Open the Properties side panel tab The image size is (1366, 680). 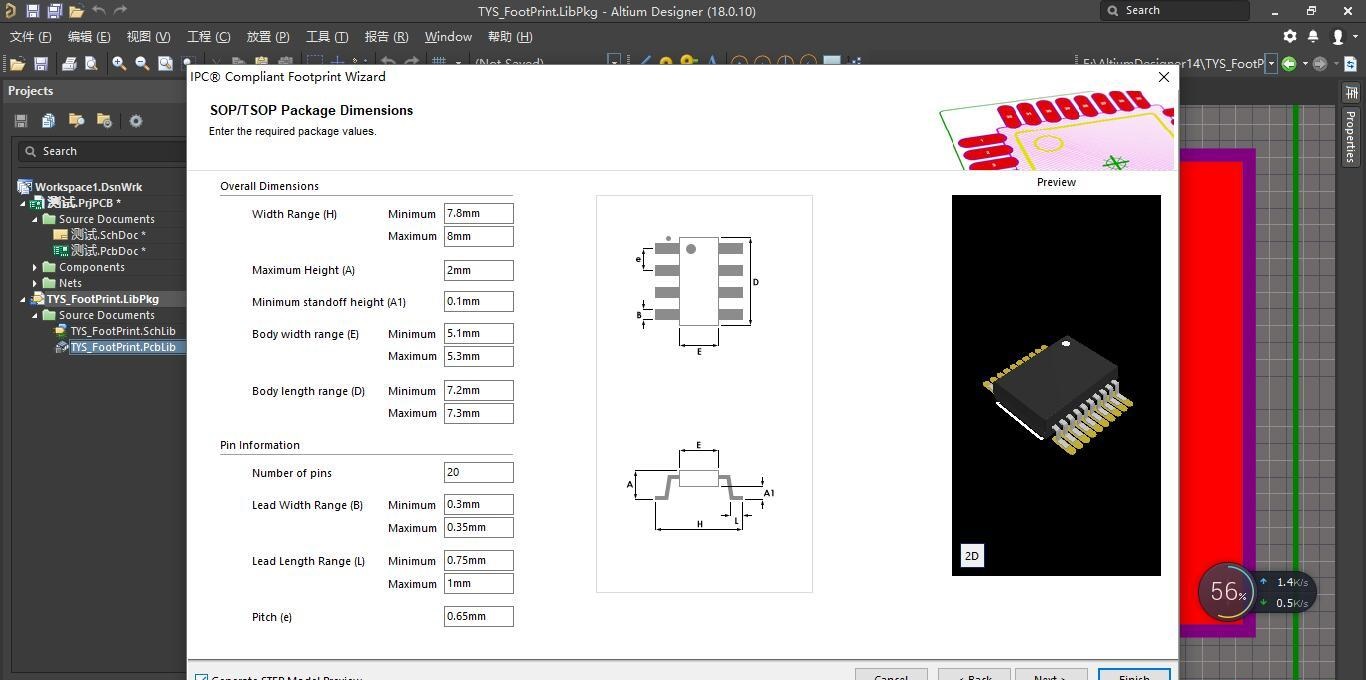(x=1350, y=135)
